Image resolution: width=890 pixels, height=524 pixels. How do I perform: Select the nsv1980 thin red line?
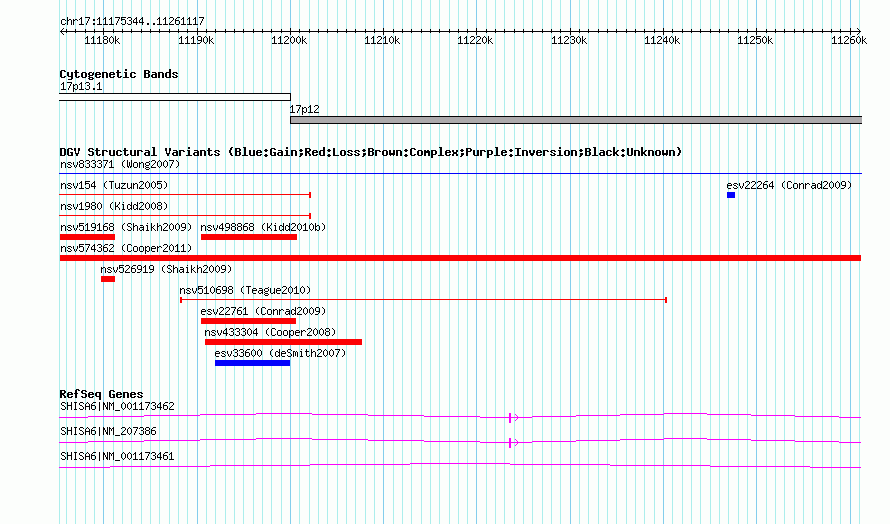[x=185, y=216]
